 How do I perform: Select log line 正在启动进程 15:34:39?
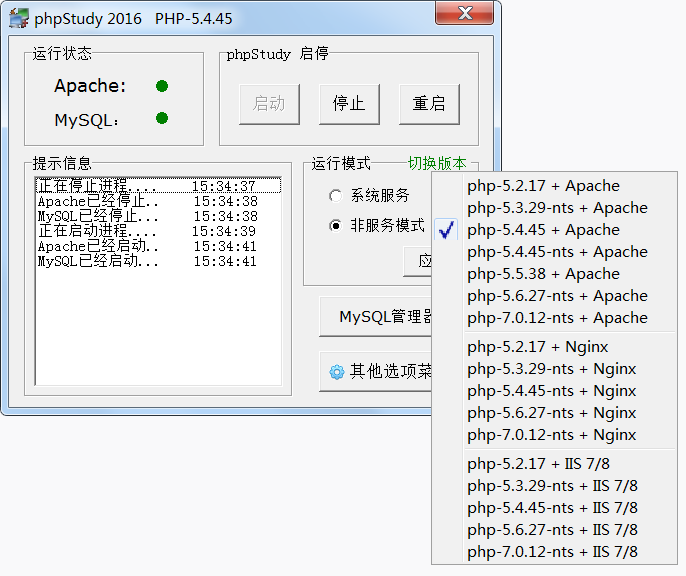tap(158, 231)
